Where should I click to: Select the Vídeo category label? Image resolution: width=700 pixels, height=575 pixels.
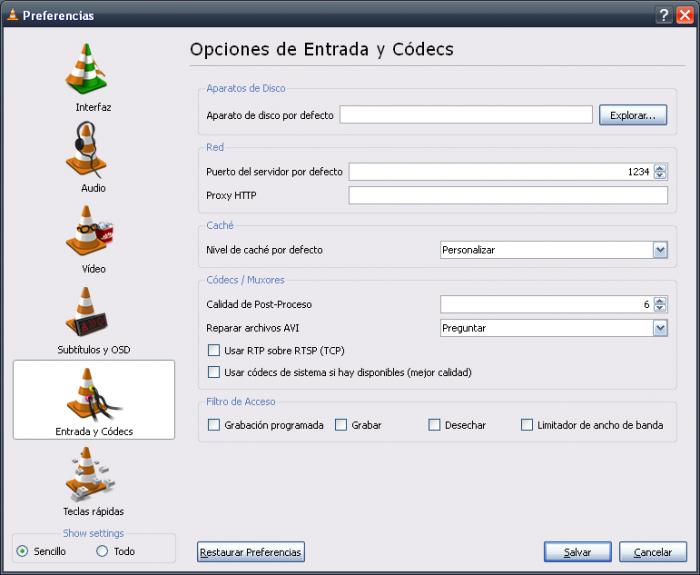94,269
